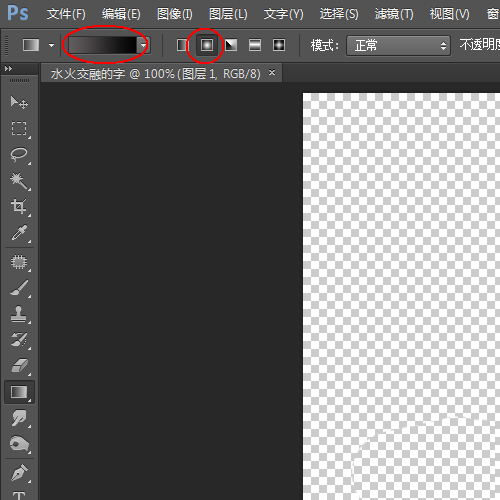
Task: Choose Linear Gradient style
Action: coord(182,45)
